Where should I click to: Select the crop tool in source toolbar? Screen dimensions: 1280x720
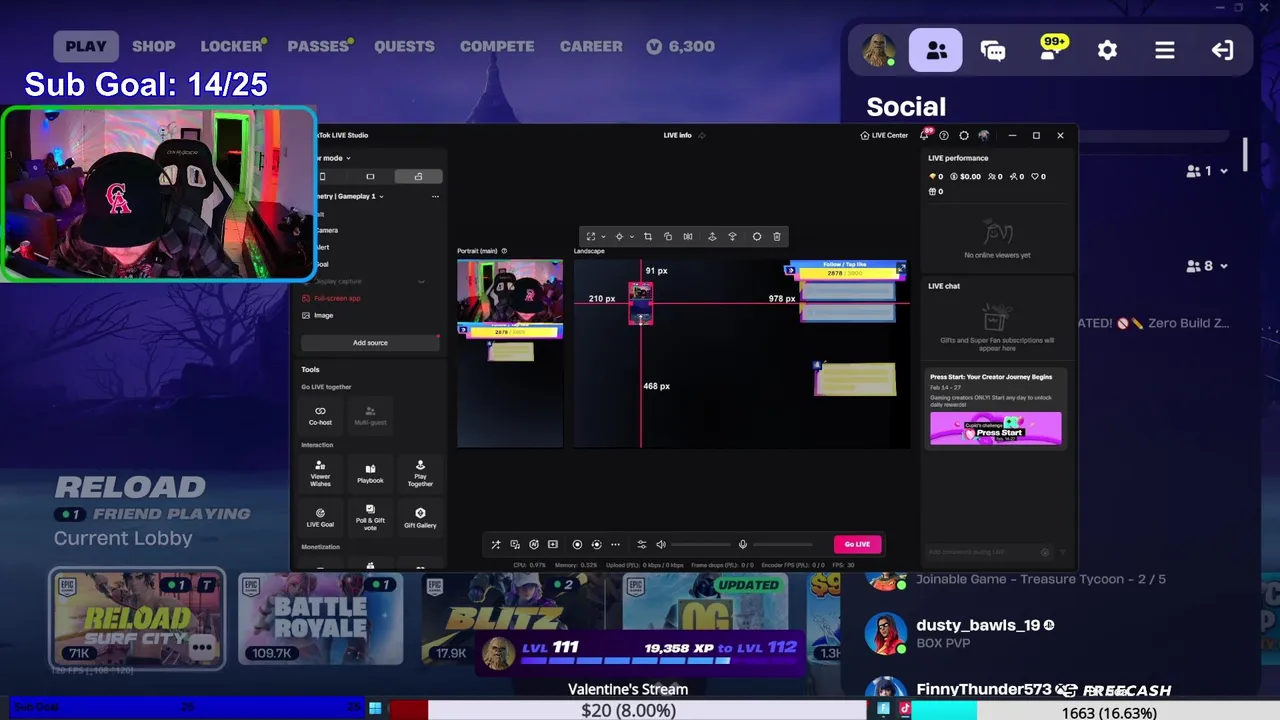tap(648, 236)
